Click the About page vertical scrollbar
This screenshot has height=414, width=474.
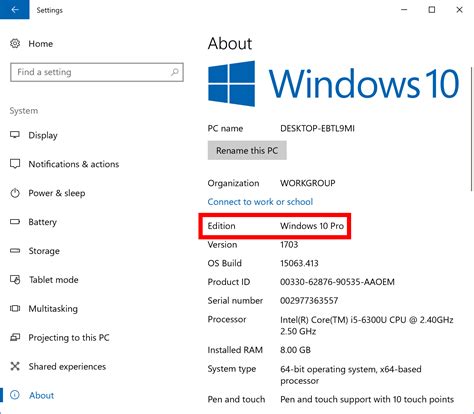coord(472,129)
